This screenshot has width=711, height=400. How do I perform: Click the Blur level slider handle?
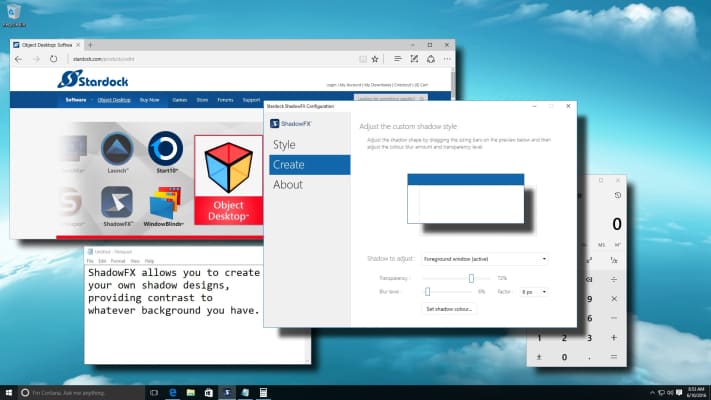click(427, 291)
